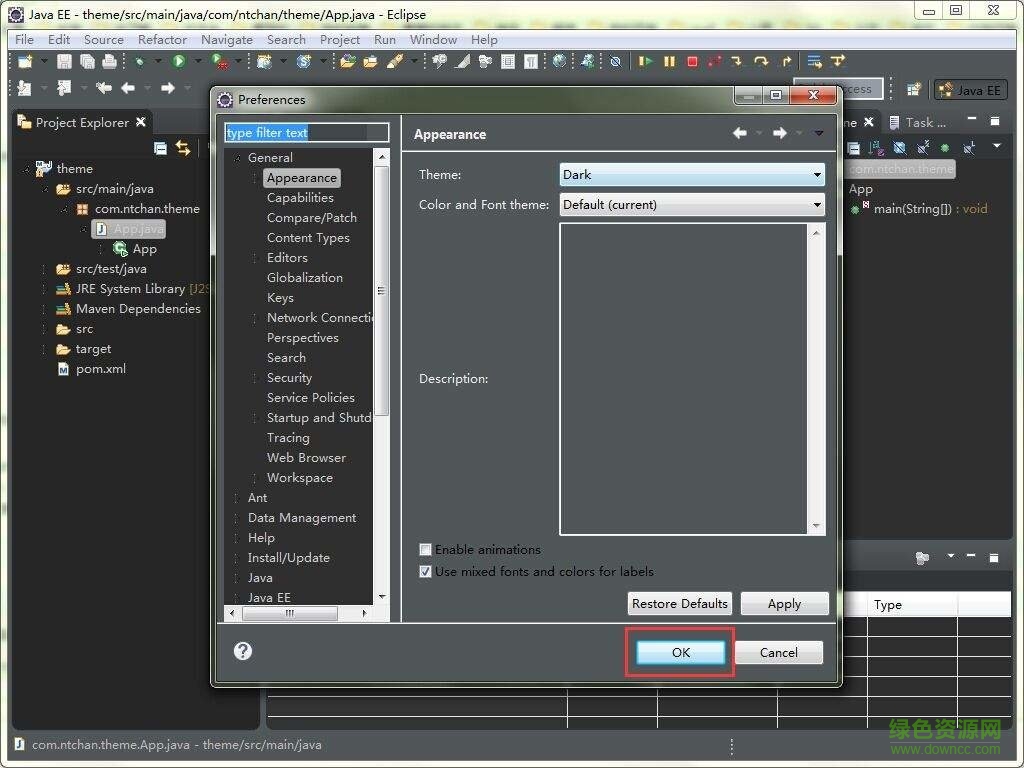The height and width of the screenshot is (768, 1024).
Task: Open the Theme dropdown showing Dark
Action: point(692,175)
